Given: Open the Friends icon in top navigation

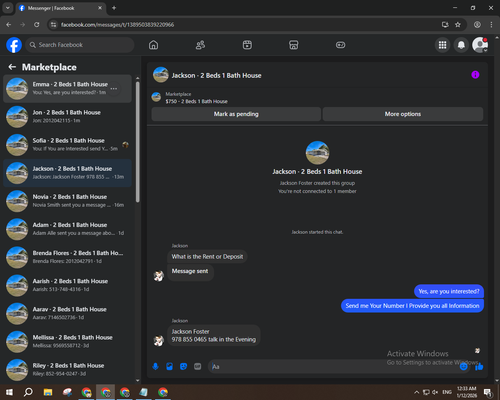Looking at the screenshot, I should tap(200, 45).
